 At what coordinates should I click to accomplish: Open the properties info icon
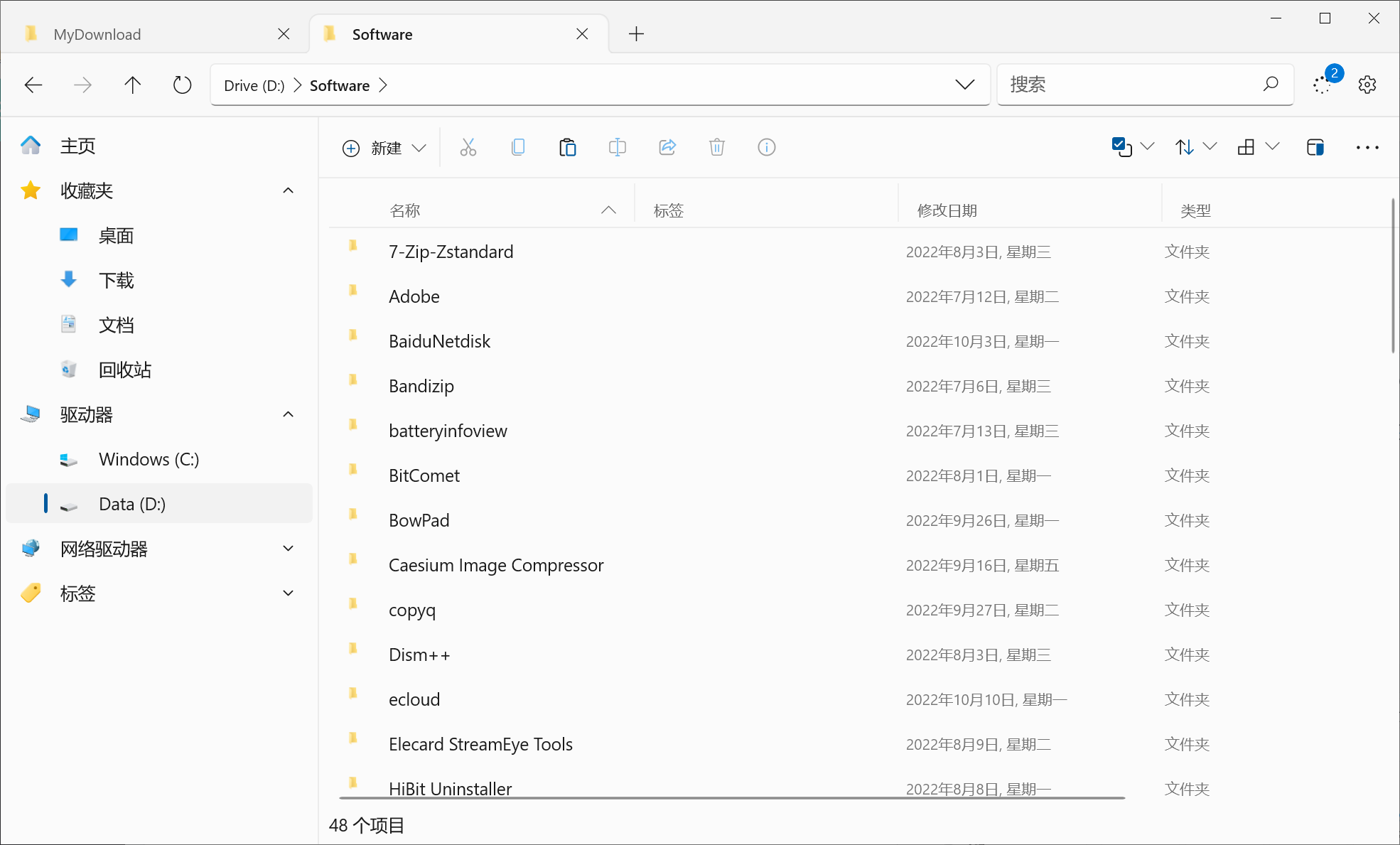coord(766,148)
